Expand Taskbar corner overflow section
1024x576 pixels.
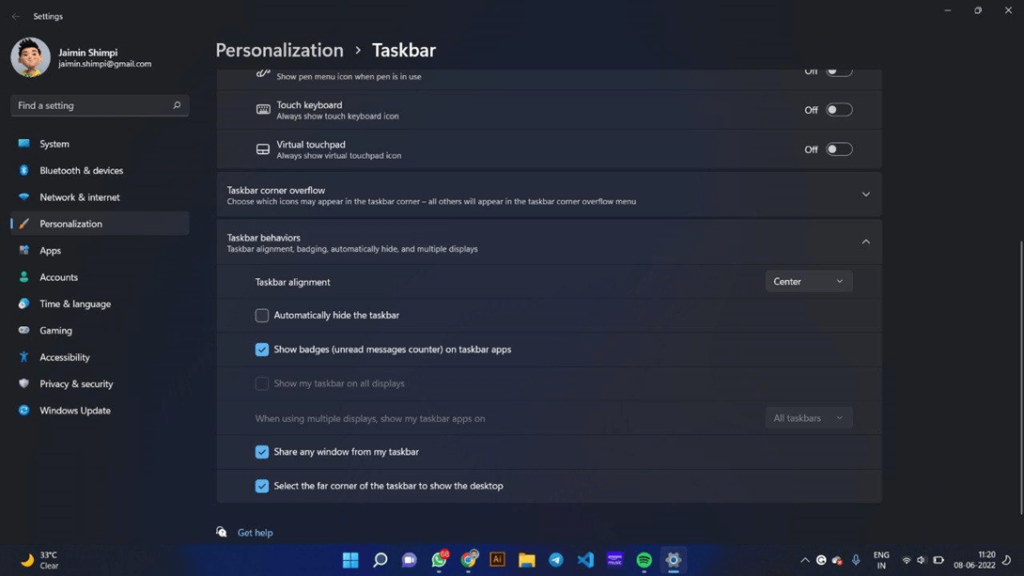(x=865, y=195)
